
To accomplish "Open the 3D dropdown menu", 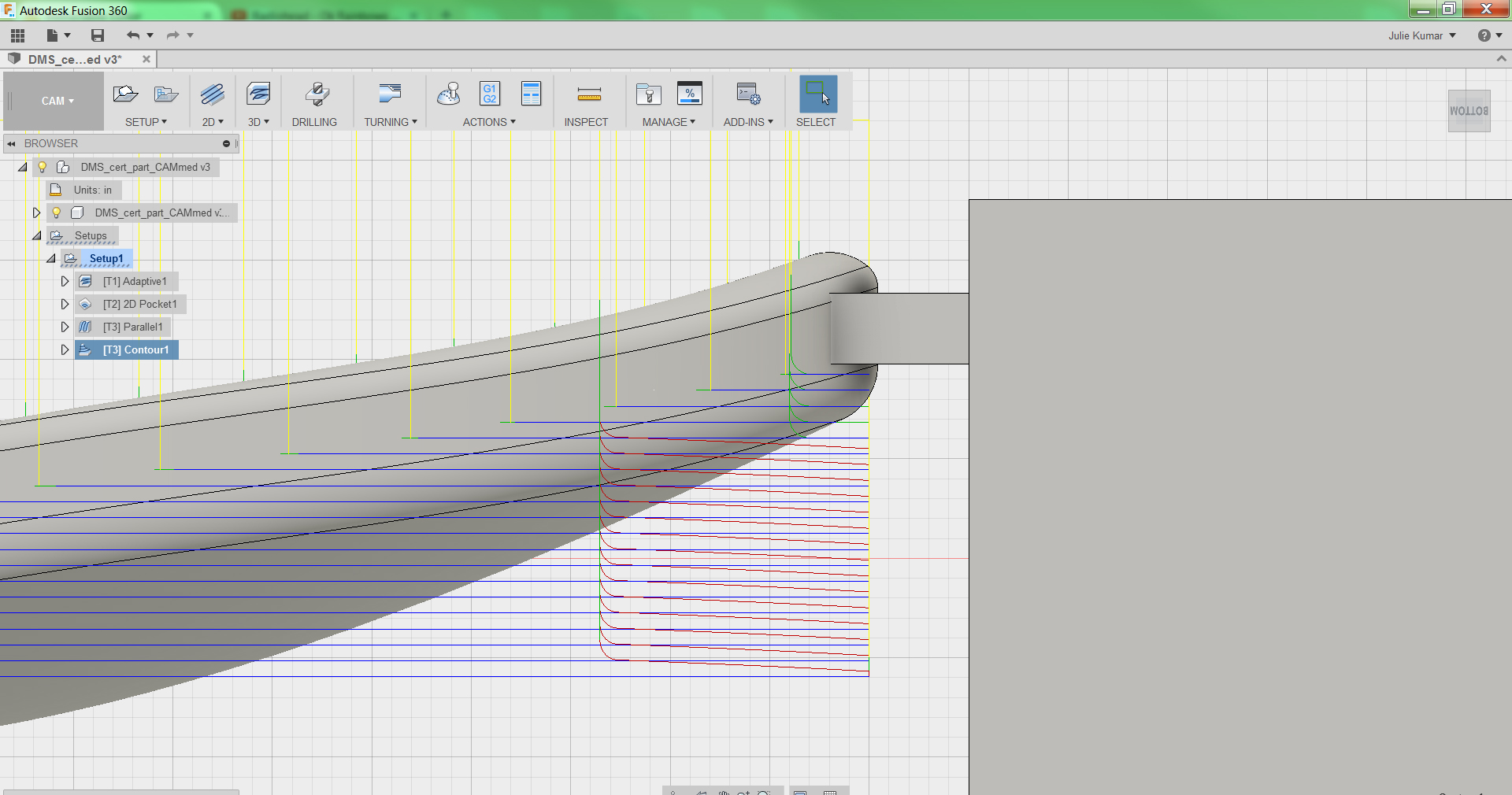I will 258,122.
